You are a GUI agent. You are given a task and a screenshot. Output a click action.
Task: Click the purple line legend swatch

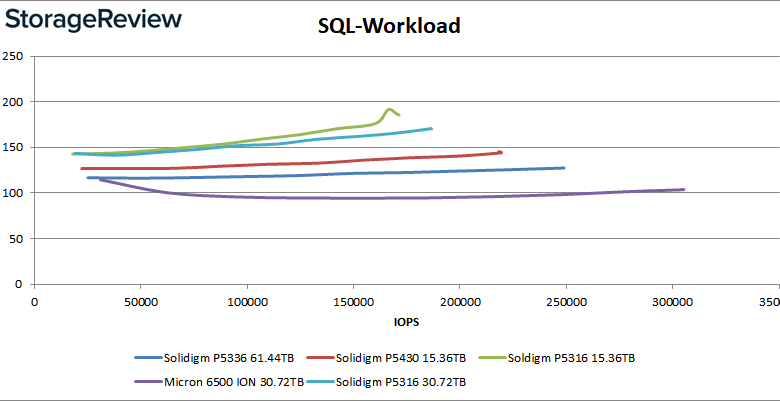tap(148, 382)
